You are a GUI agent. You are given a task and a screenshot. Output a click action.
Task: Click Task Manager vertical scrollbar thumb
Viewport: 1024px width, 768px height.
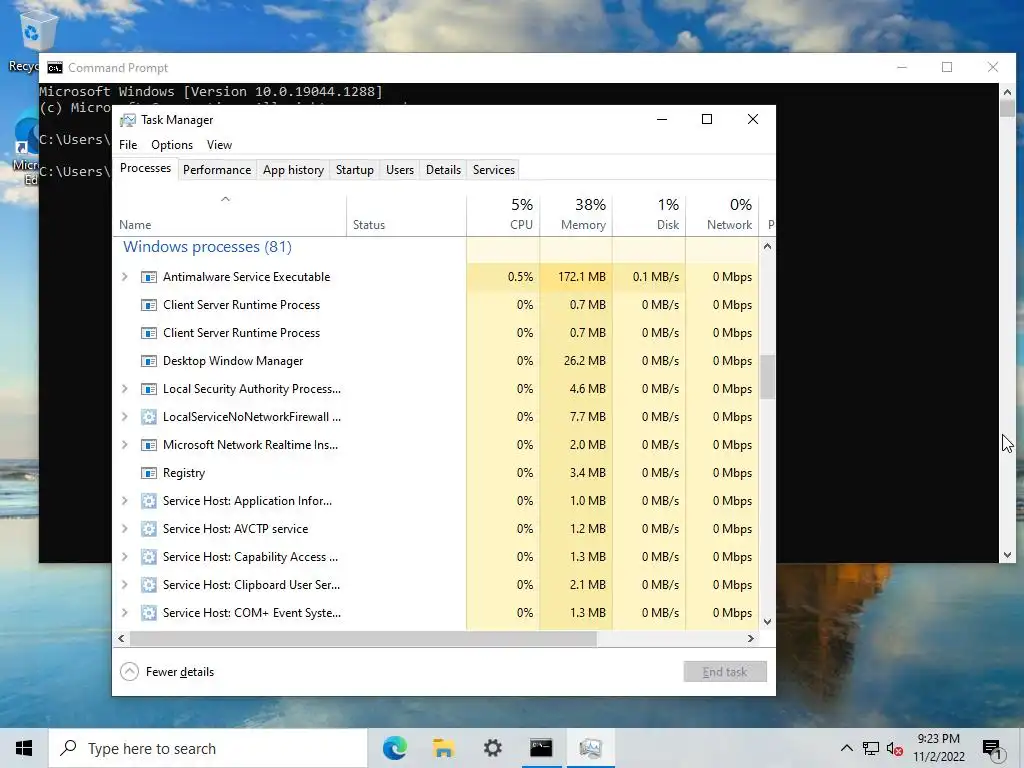pyautogui.click(x=767, y=377)
